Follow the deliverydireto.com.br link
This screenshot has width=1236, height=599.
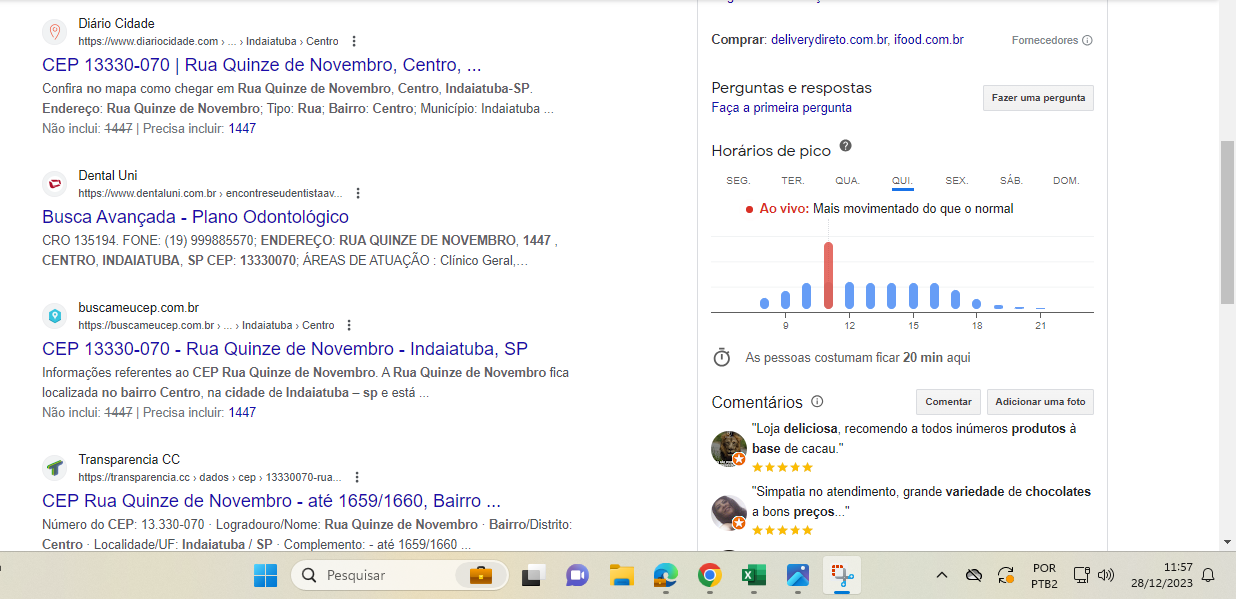coord(829,40)
